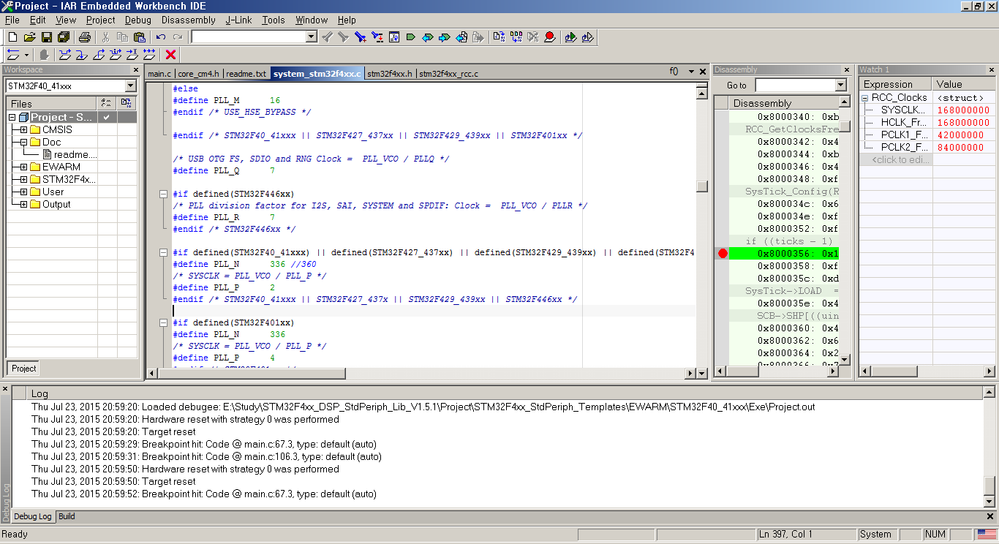
Task: Undo the last edit
Action: [x=161, y=37]
